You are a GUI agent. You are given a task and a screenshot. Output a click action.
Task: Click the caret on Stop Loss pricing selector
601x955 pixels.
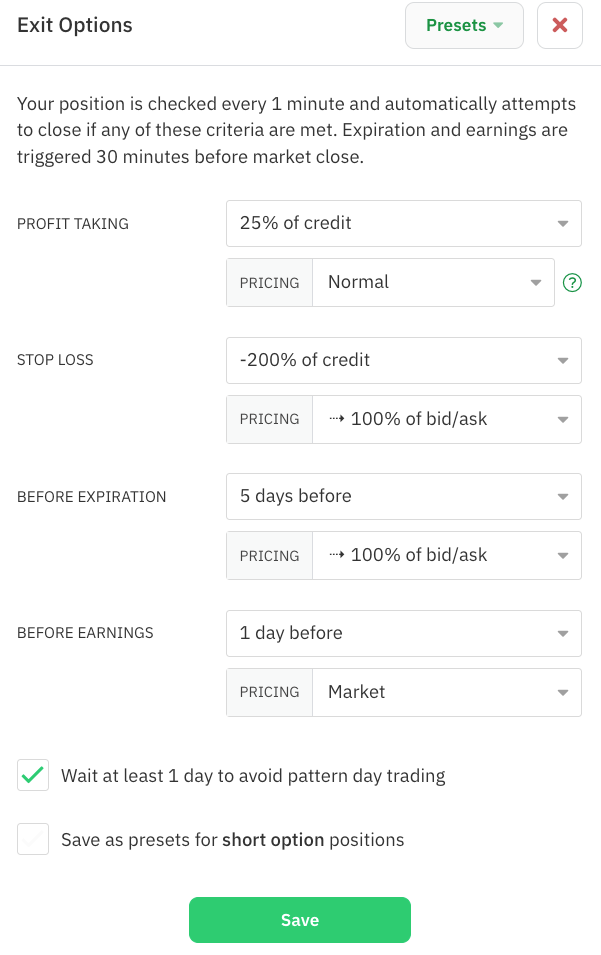[x=563, y=420]
